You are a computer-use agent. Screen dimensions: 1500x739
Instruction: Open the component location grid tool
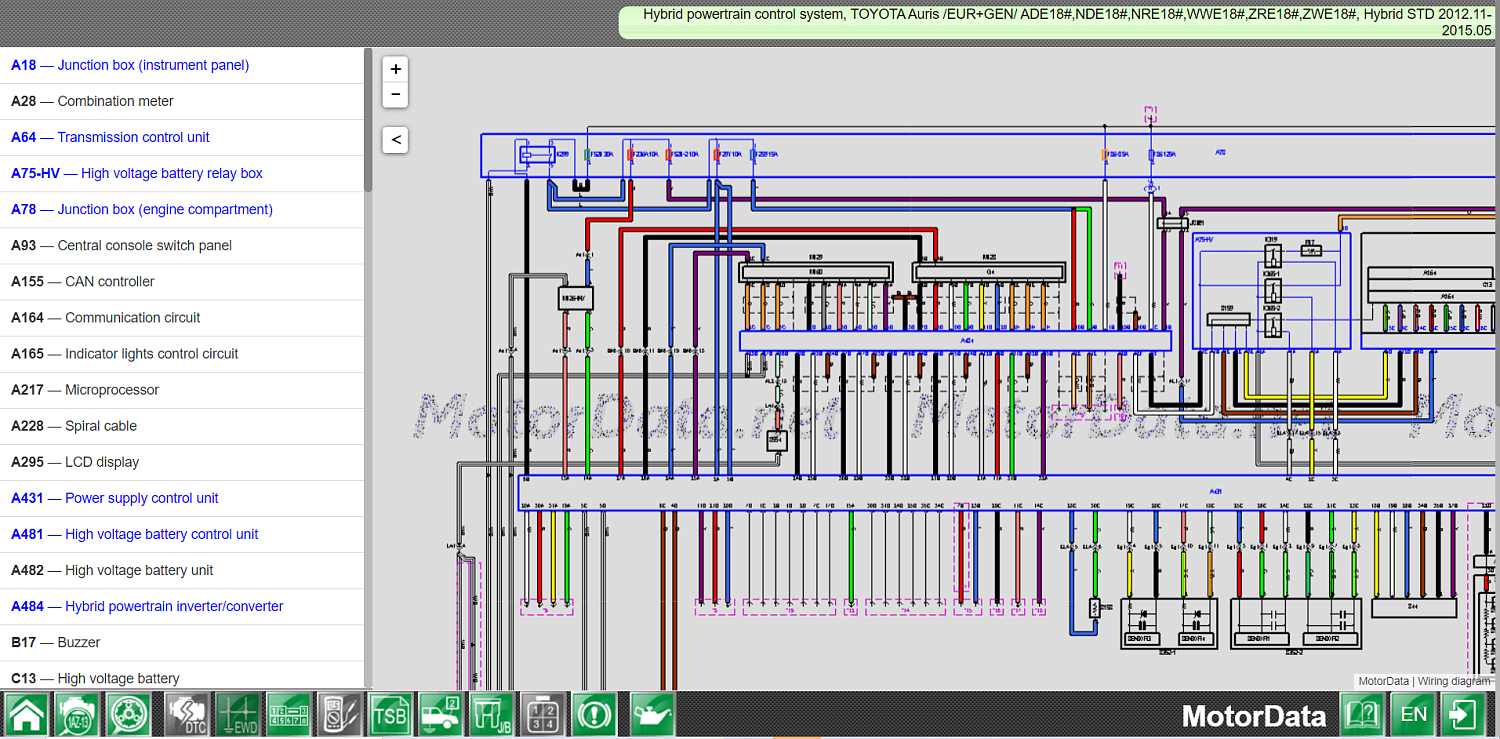288,714
